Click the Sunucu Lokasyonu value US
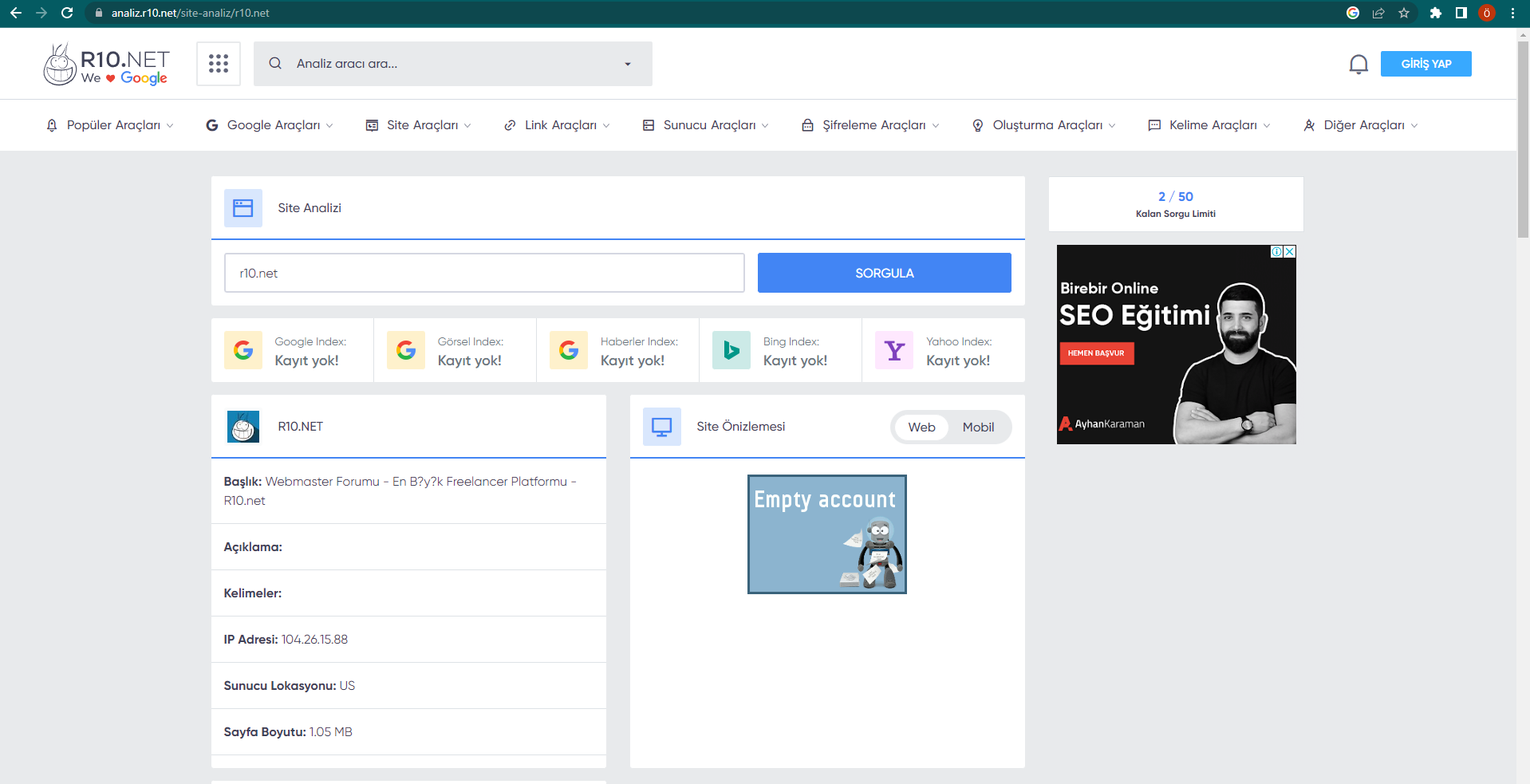Screen dimensions: 1530x784 (x=347, y=686)
